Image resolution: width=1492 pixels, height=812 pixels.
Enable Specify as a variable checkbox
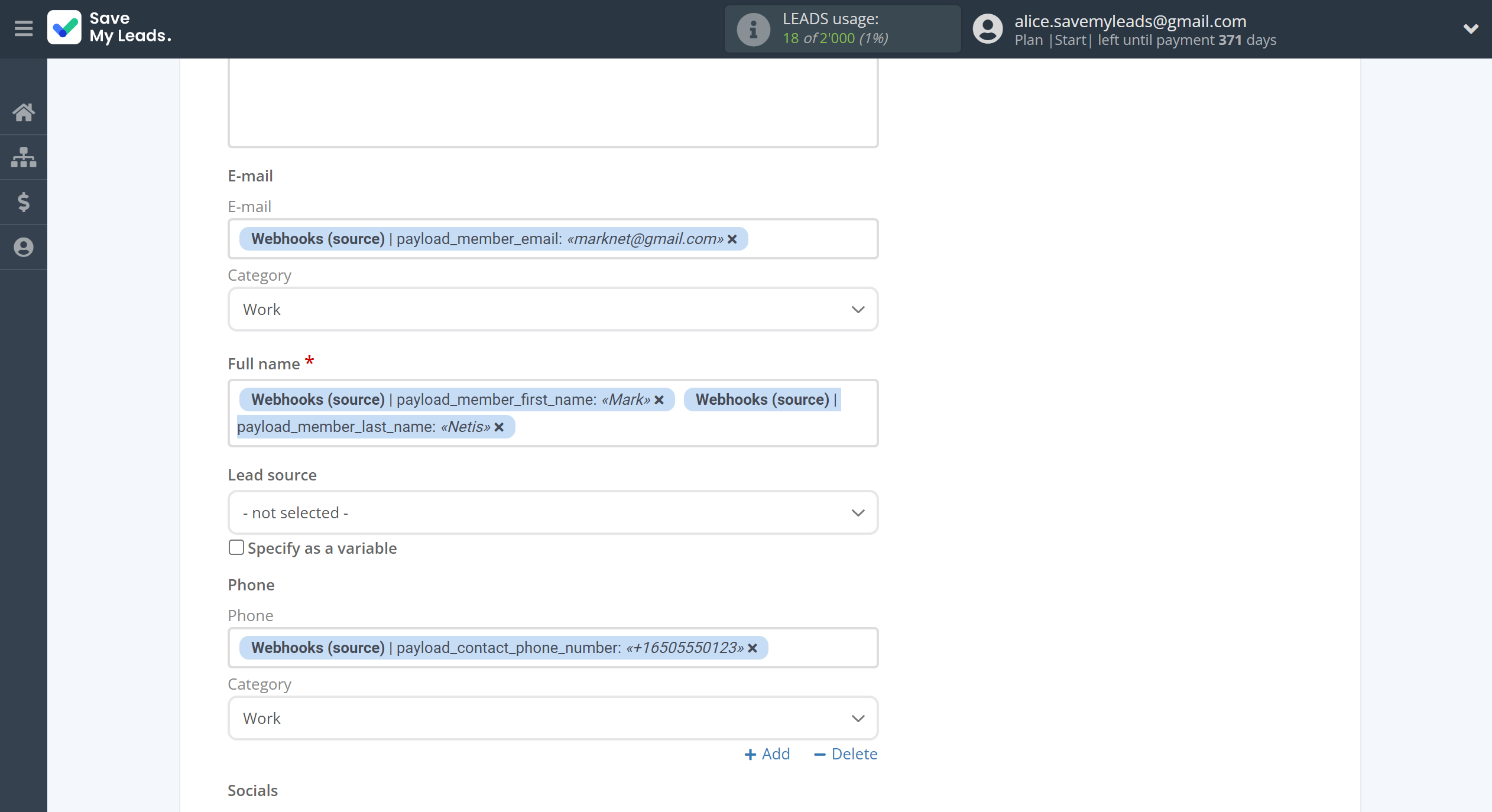coord(236,548)
